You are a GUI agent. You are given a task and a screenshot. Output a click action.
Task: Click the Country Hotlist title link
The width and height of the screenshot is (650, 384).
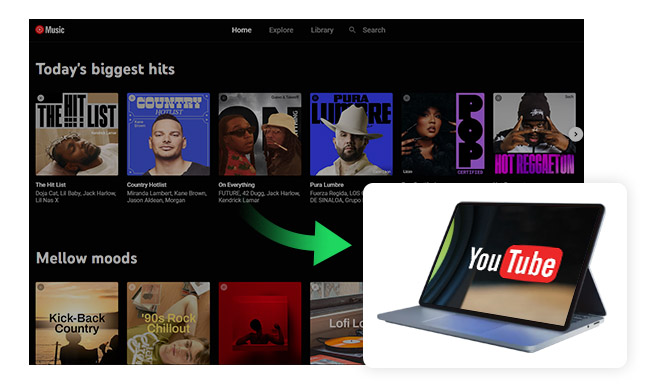click(x=147, y=185)
